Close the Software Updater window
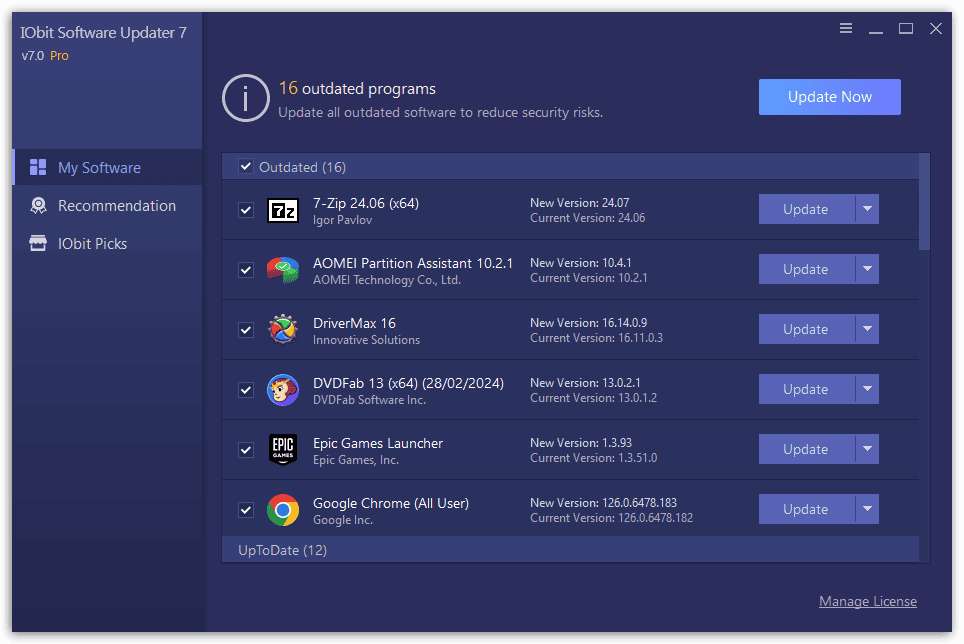This screenshot has height=644, width=964. (x=936, y=28)
